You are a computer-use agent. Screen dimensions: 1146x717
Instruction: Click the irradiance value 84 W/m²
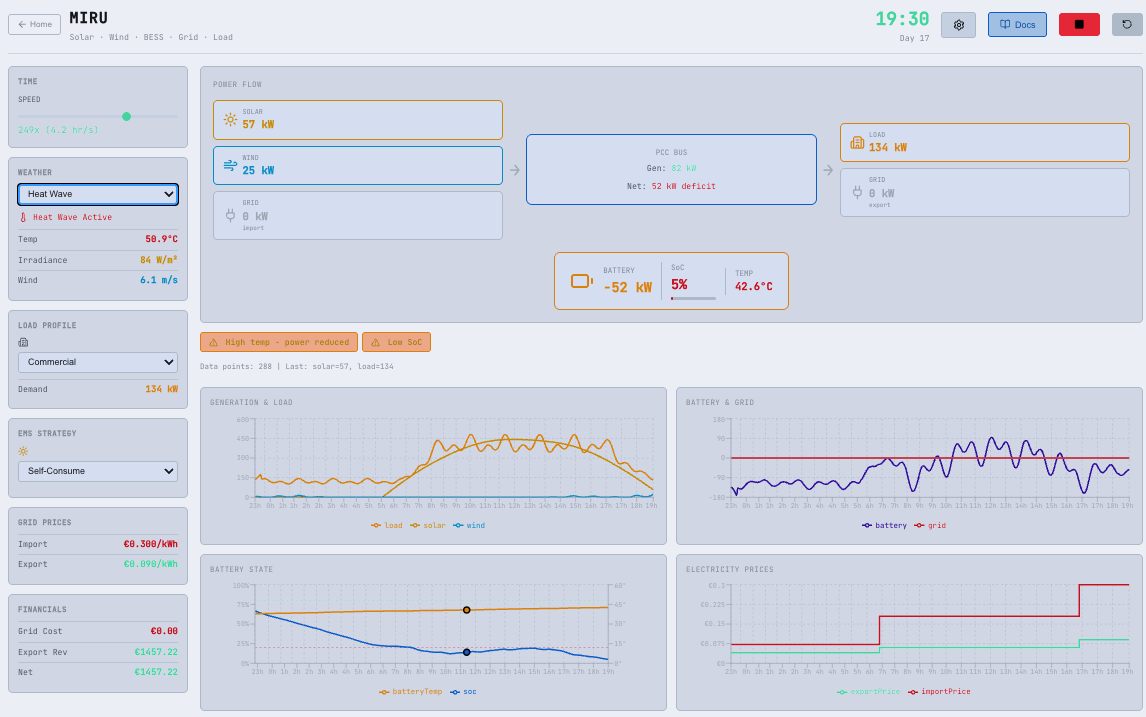coord(159,259)
